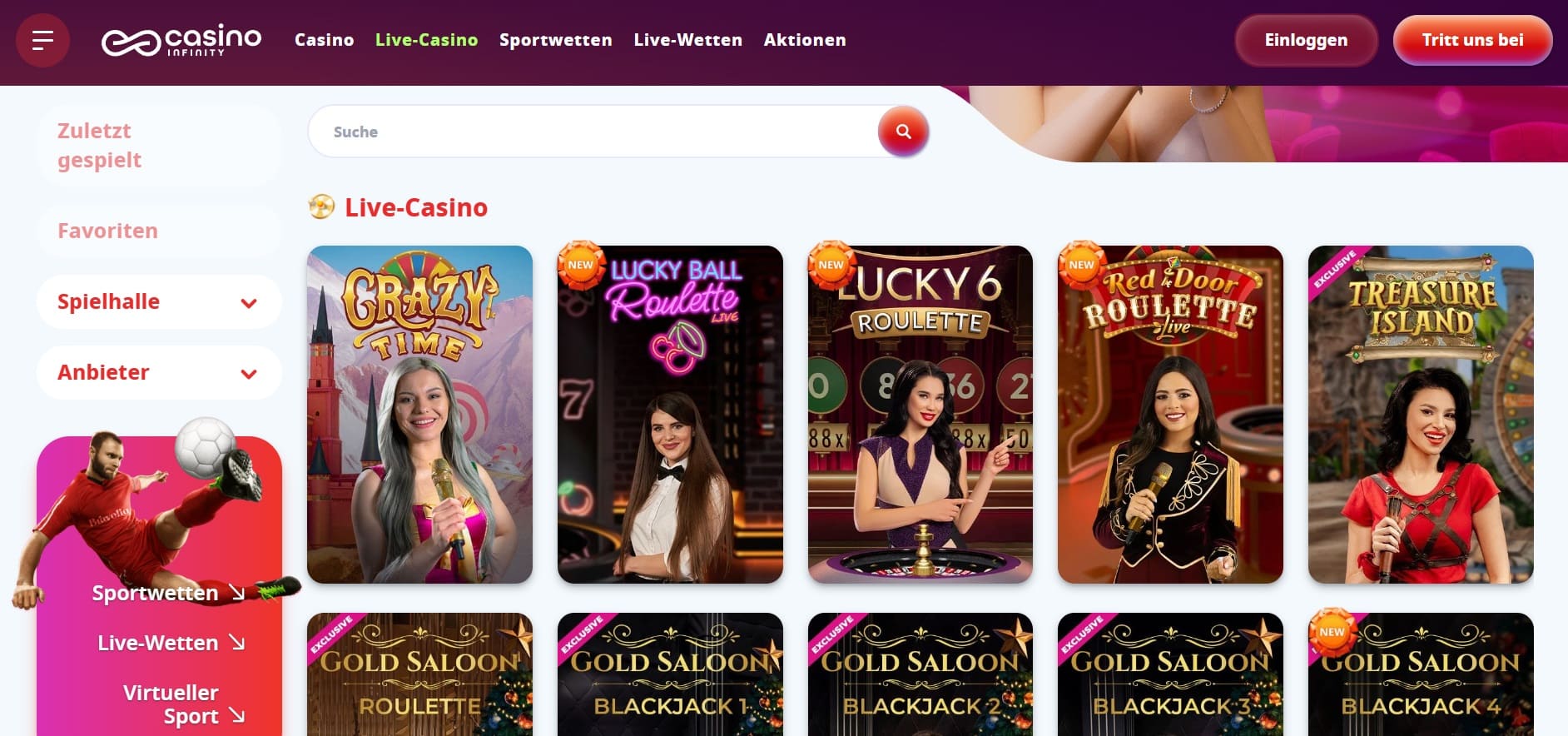Open the hamburger menu icon
The image size is (1568, 736).
(x=42, y=40)
